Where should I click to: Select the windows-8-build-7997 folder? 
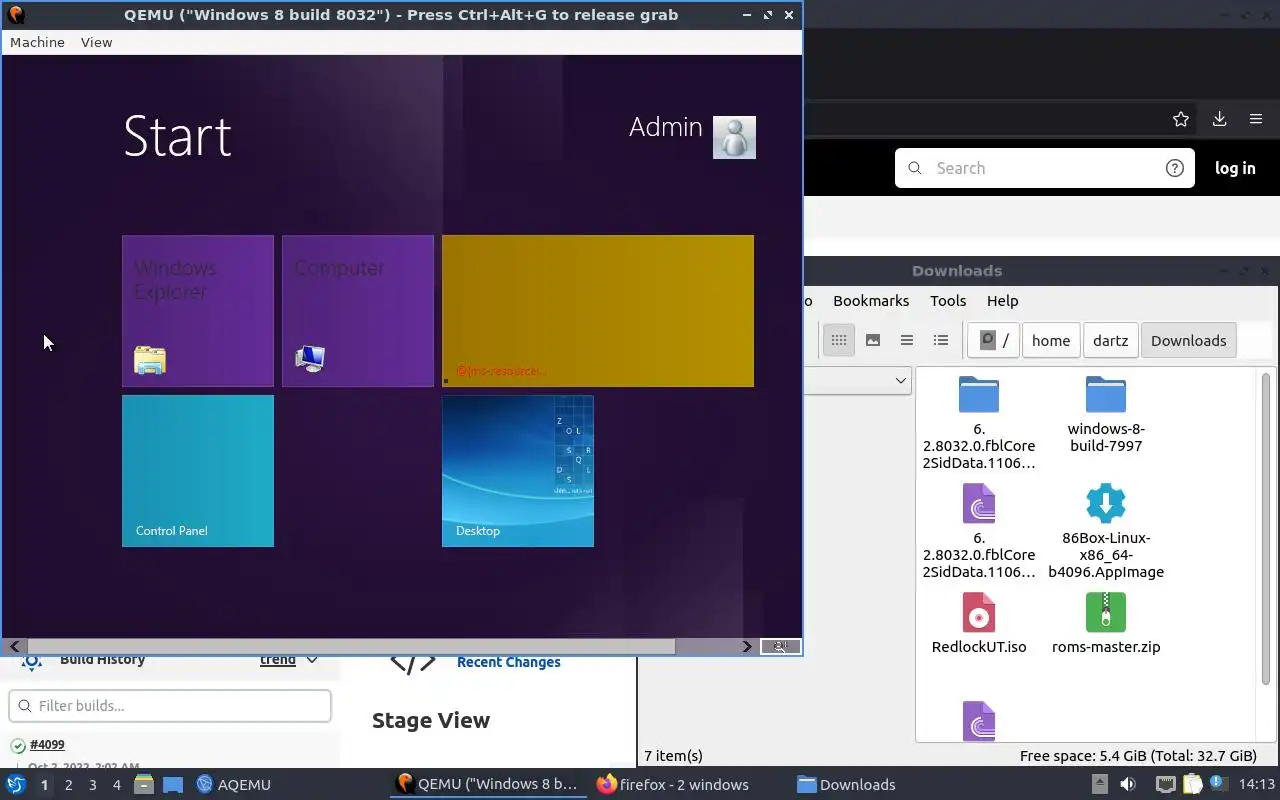click(1106, 413)
